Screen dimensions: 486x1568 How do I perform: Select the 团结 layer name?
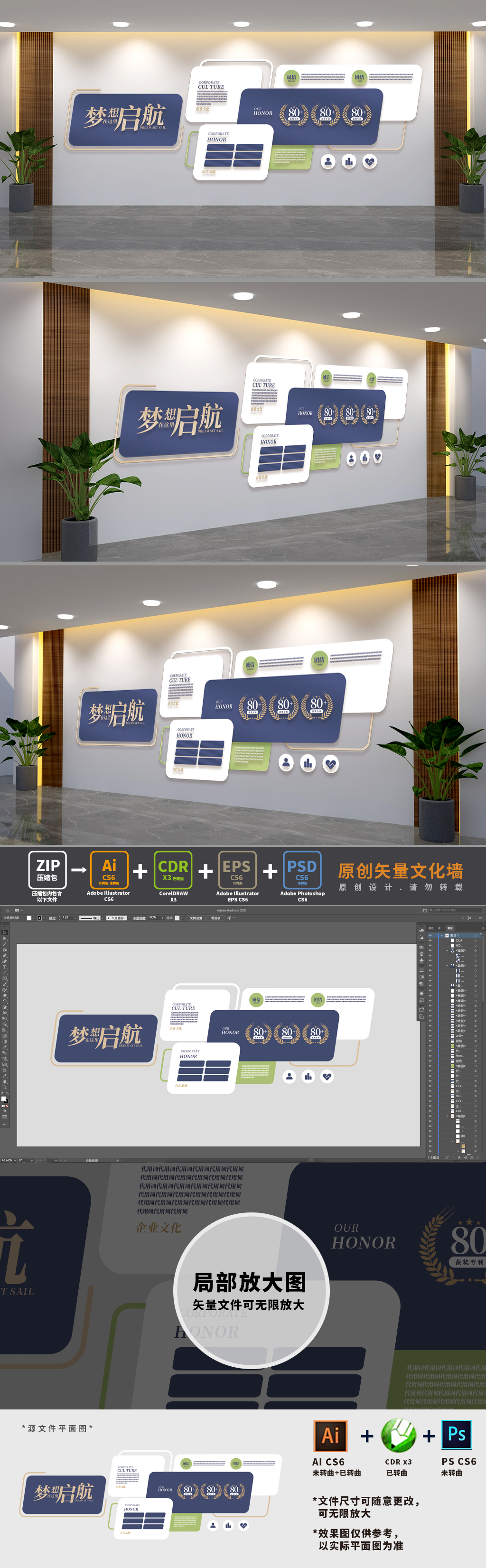point(458,1042)
